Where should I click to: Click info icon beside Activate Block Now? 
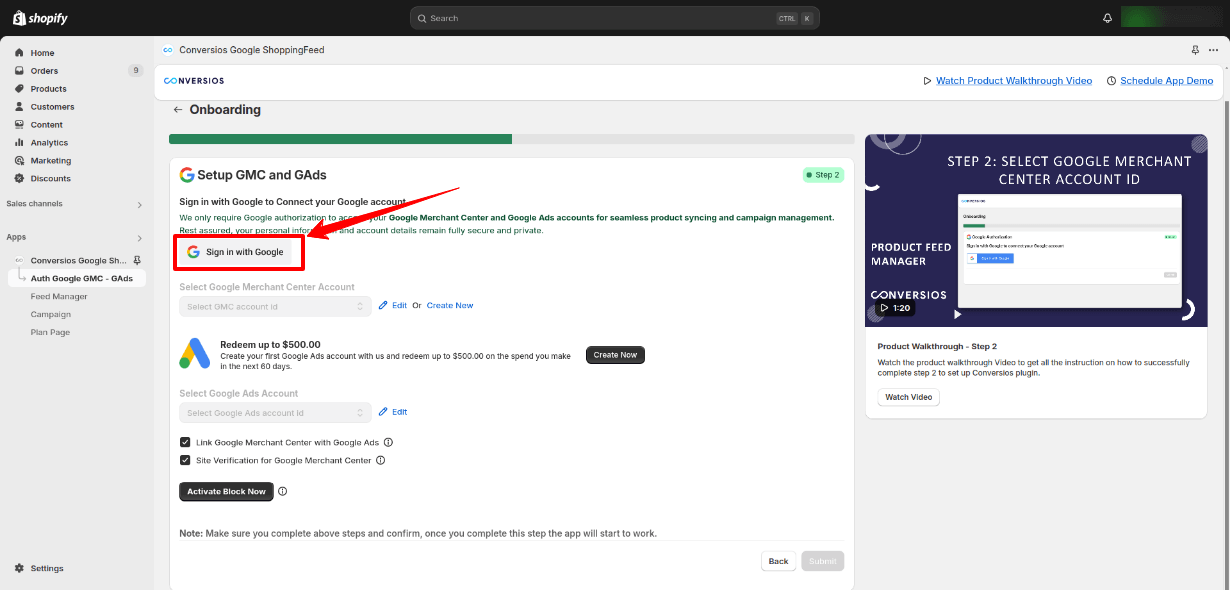[283, 492]
